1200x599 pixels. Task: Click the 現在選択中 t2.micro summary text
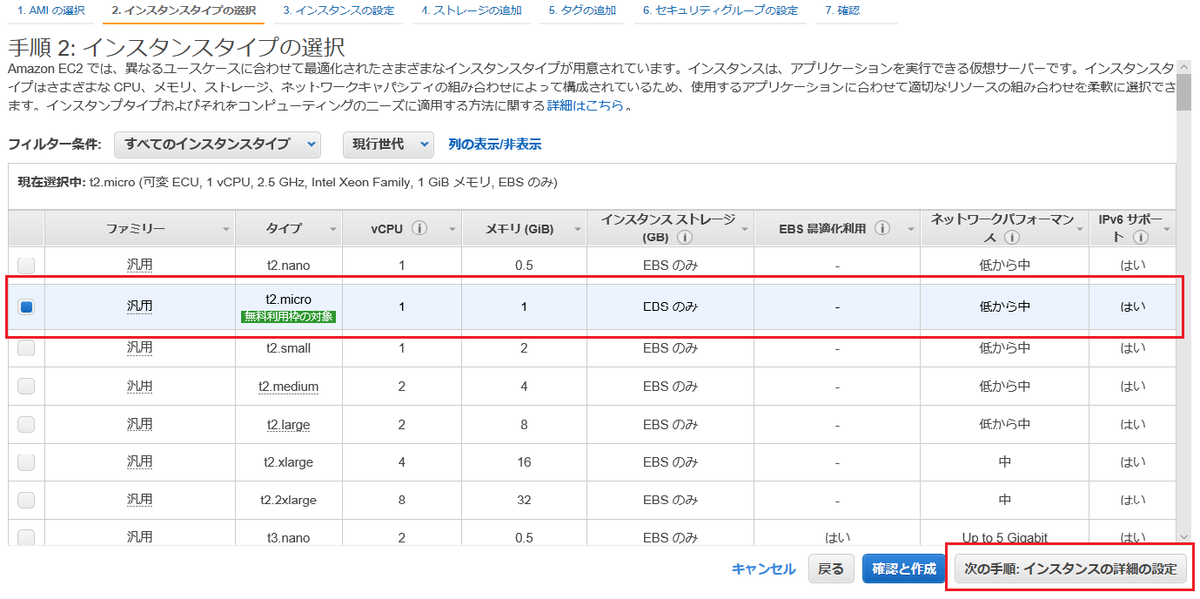[x=288, y=183]
